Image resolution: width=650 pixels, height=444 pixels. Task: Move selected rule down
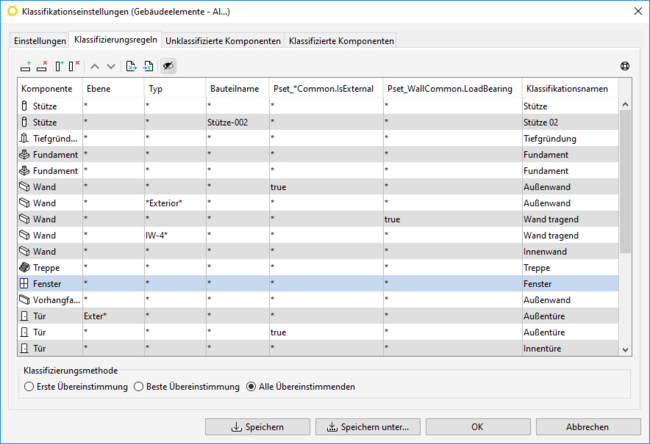click(111, 66)
